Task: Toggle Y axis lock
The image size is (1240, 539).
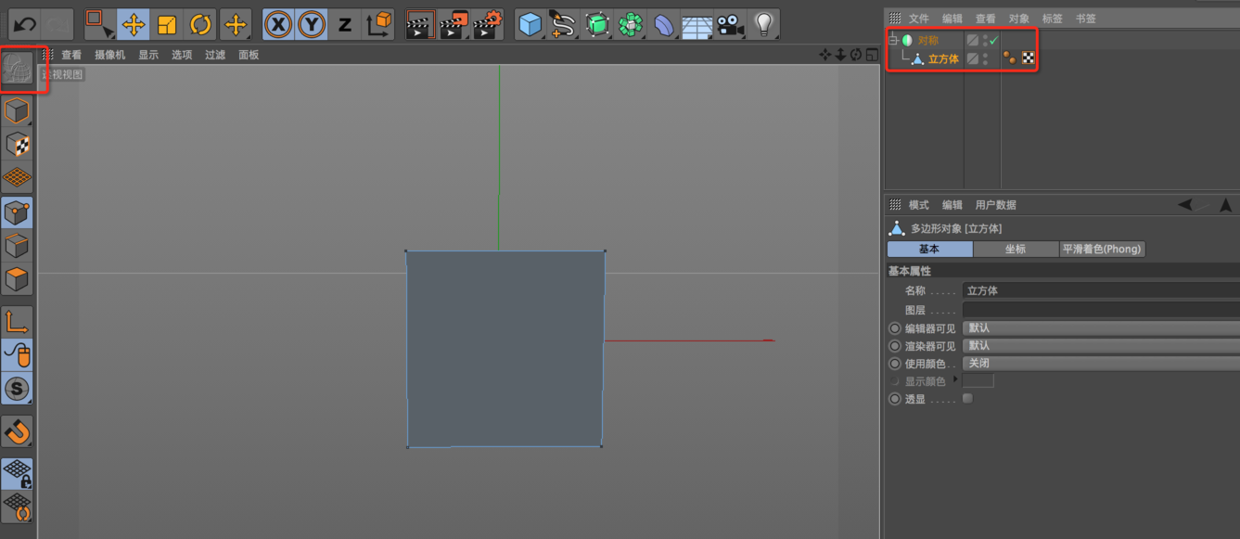Action: [312, 24]
